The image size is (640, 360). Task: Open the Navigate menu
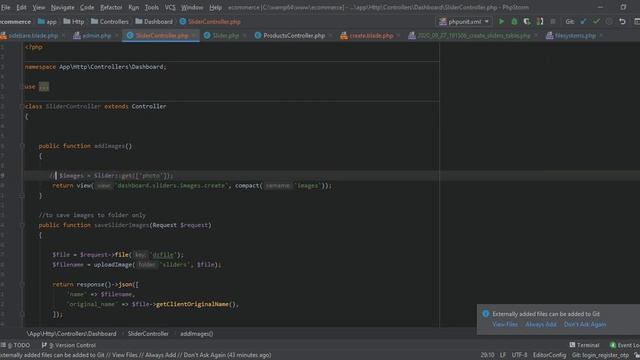click(x=62, y=7)
